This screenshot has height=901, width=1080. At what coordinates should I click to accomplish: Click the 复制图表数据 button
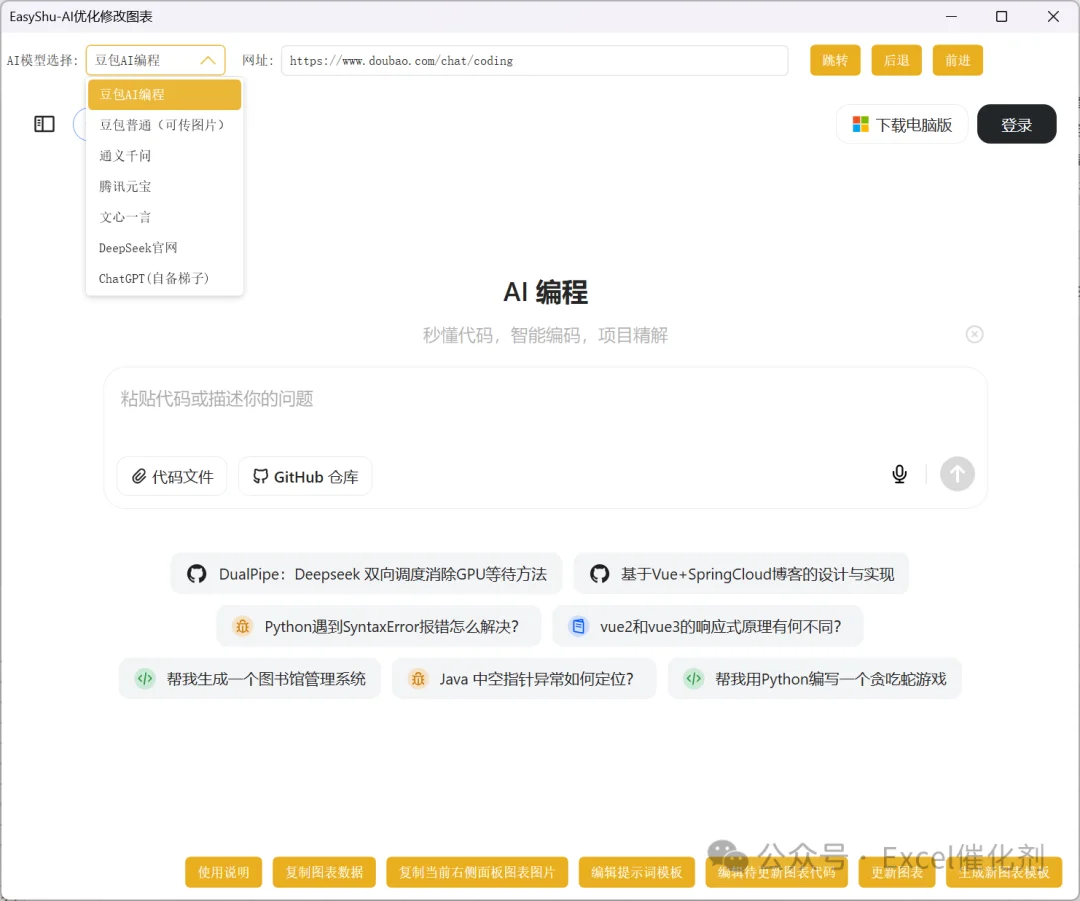coord(324,872)
